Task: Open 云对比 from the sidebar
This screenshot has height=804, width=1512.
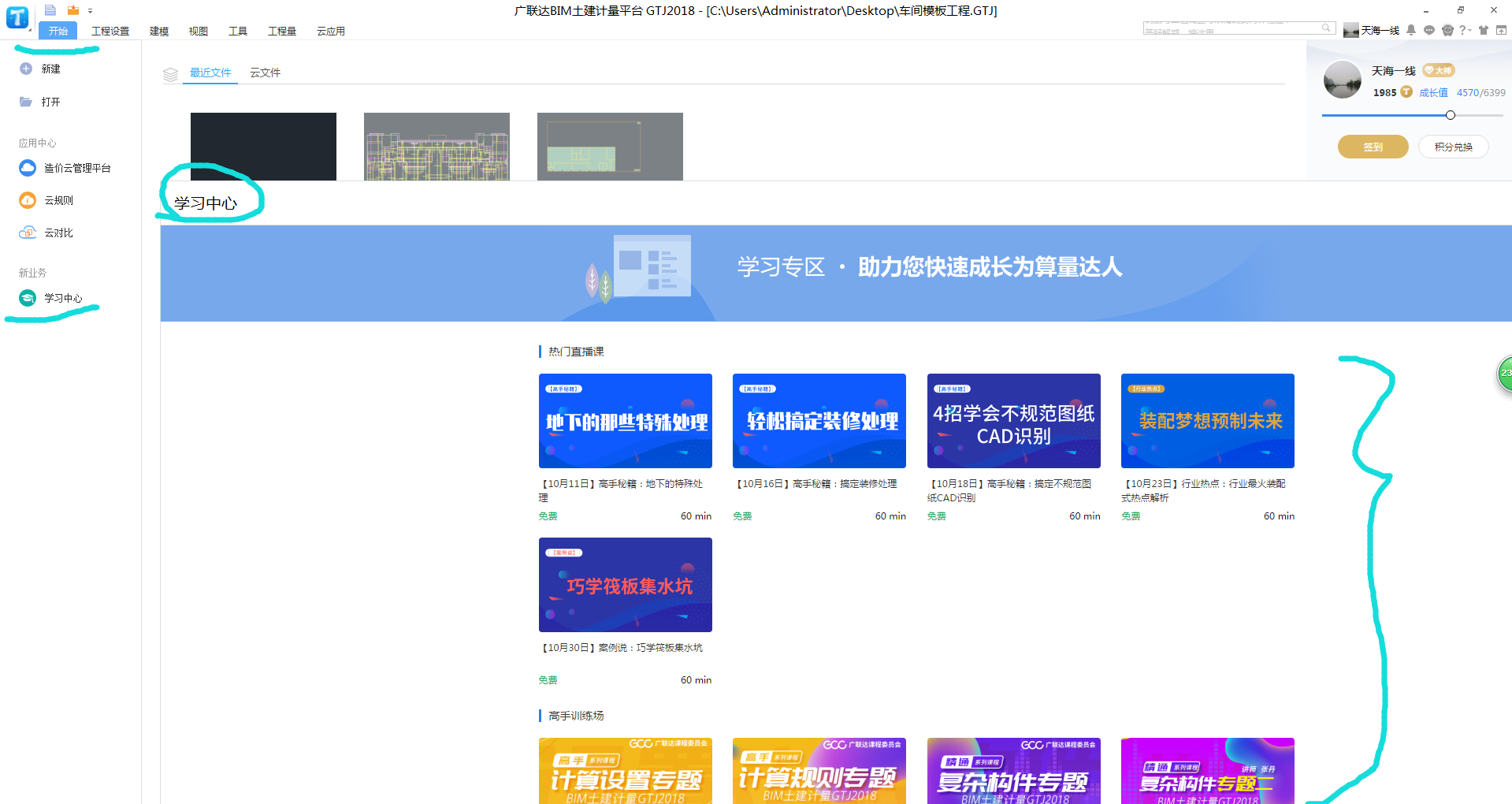Action: click(x=46, y=233)
